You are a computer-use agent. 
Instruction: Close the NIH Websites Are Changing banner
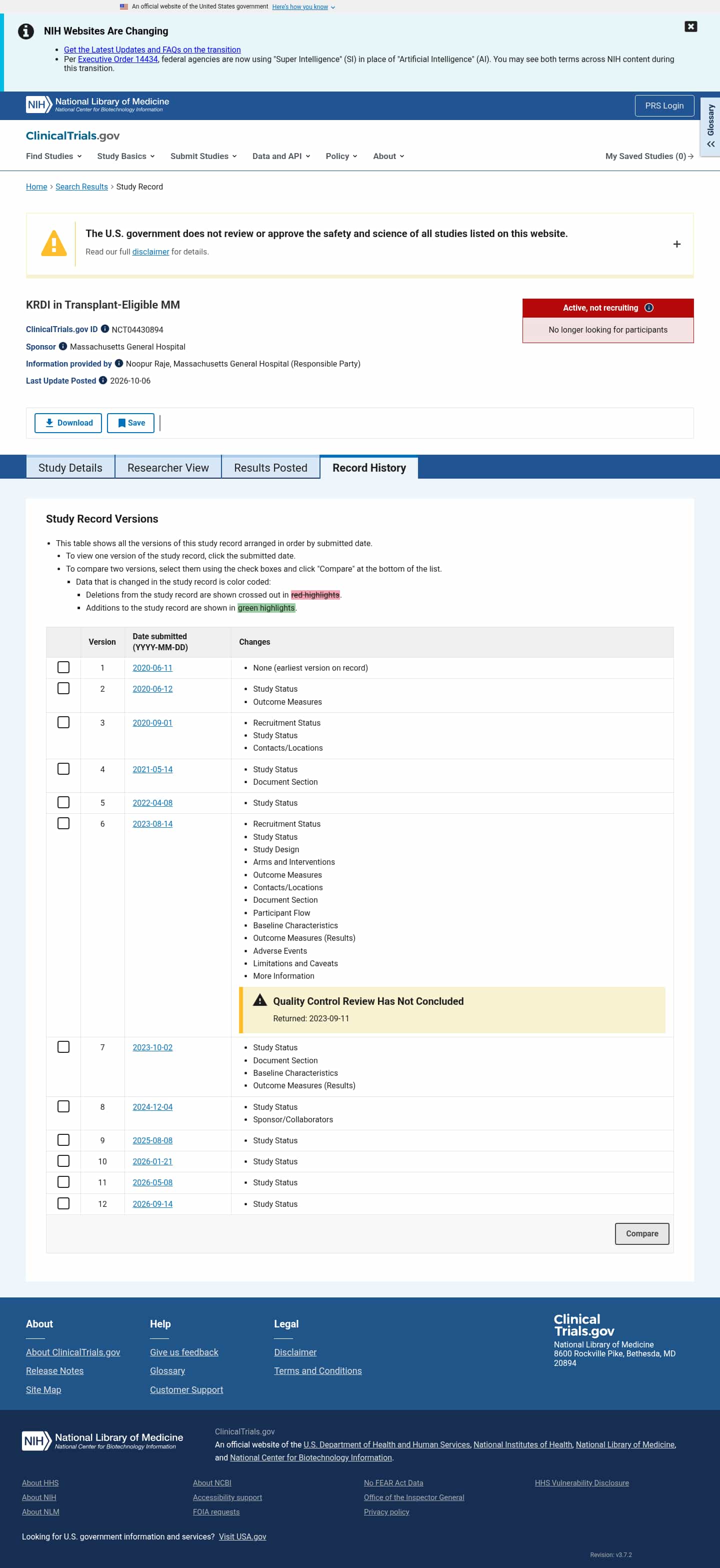pyautogui.click(x=690, y=26)
